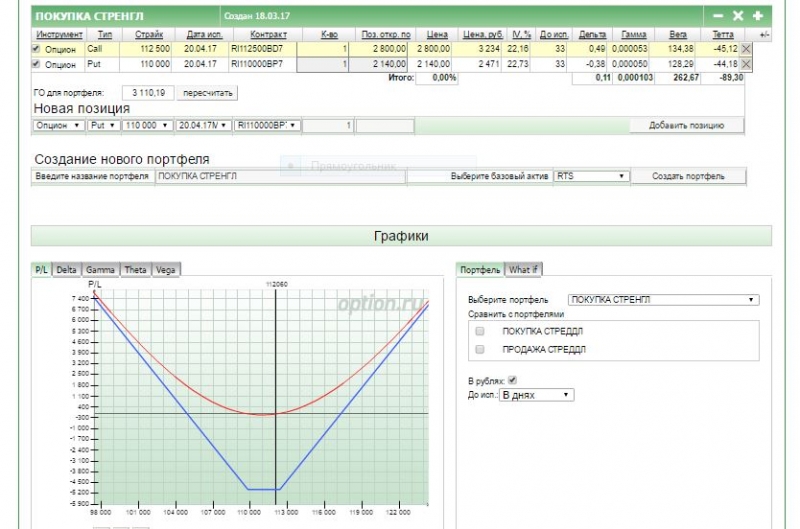Image resolution: width=800 pixels, height=529 pixels.
Task: Switch to the Gamma chart tab
Action: point(100,269)
